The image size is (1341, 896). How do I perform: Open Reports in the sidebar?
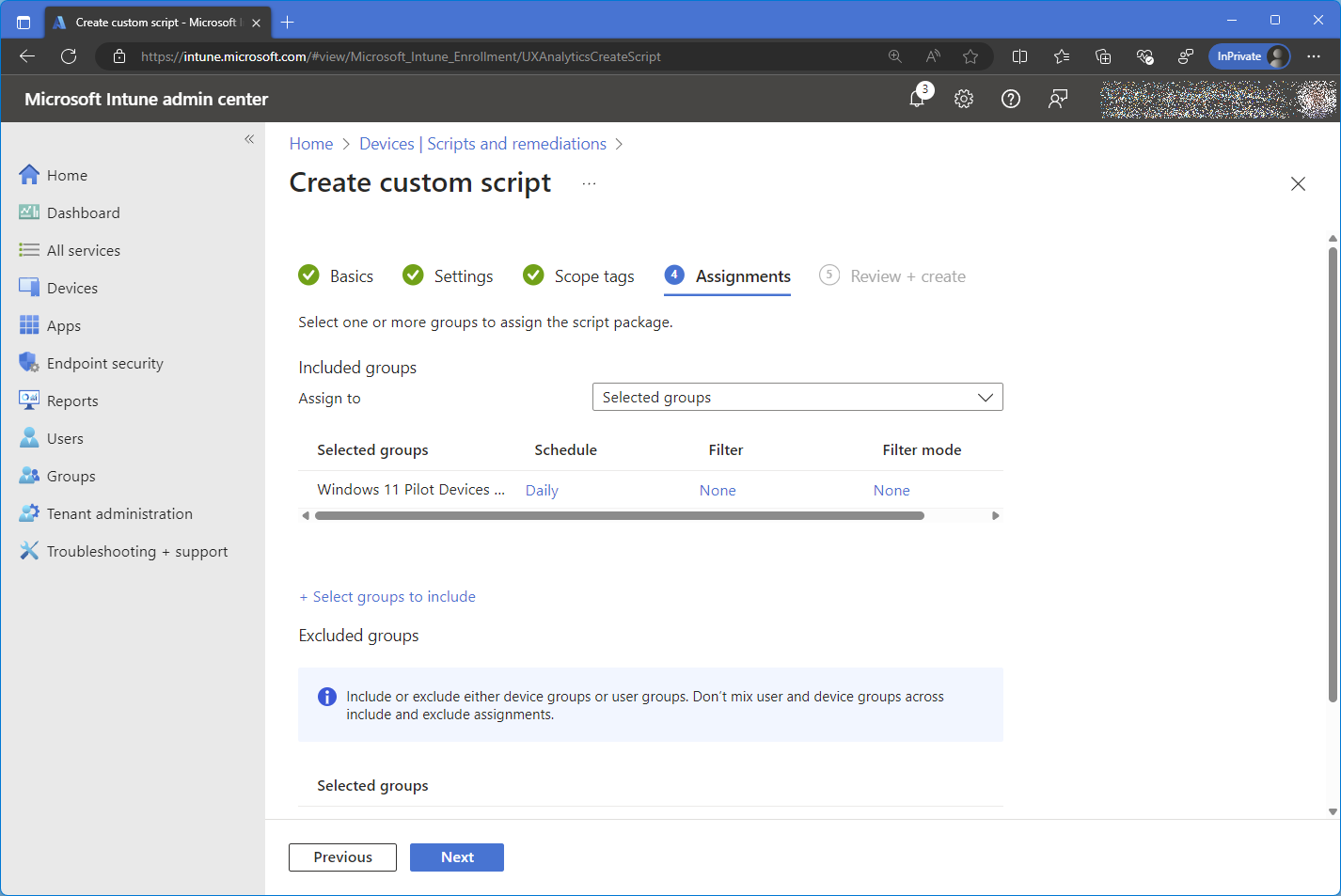[72, 401]
